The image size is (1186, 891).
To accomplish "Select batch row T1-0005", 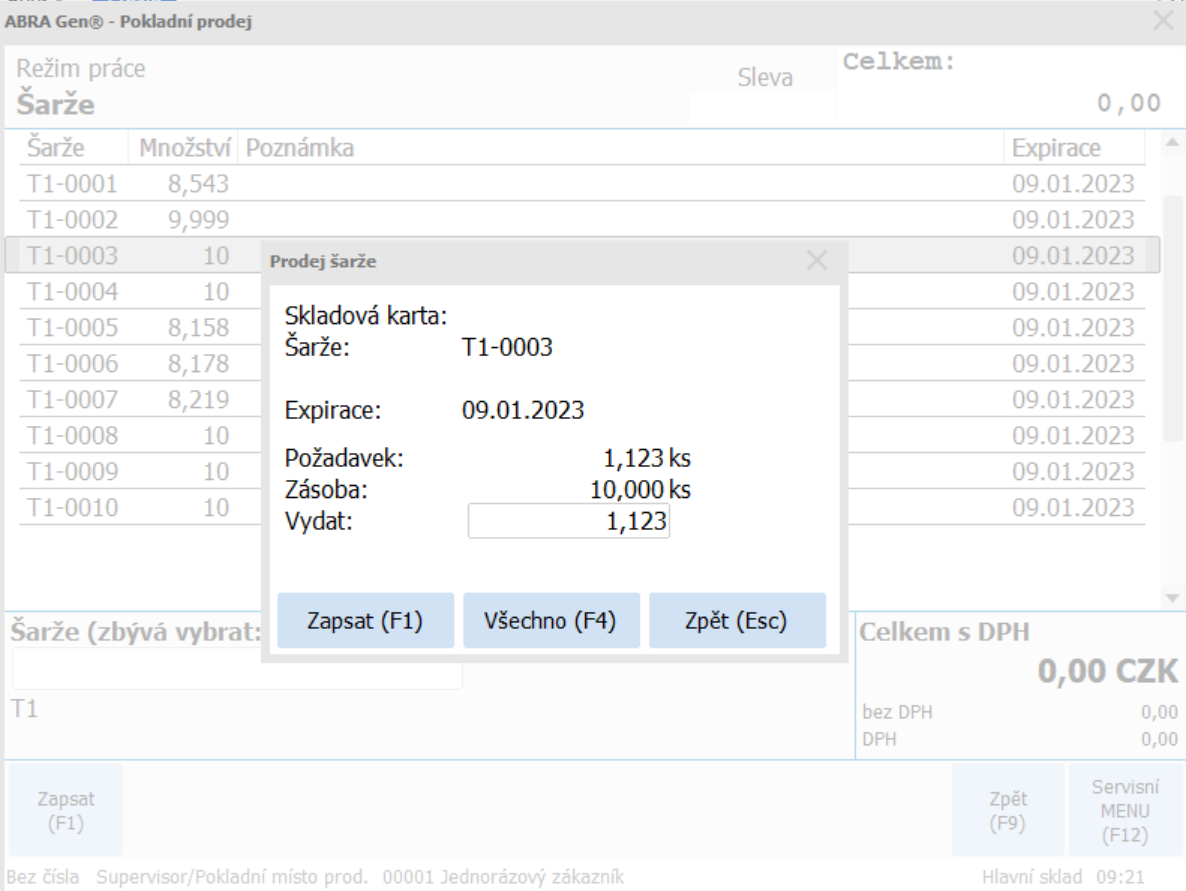I will 73,328.
